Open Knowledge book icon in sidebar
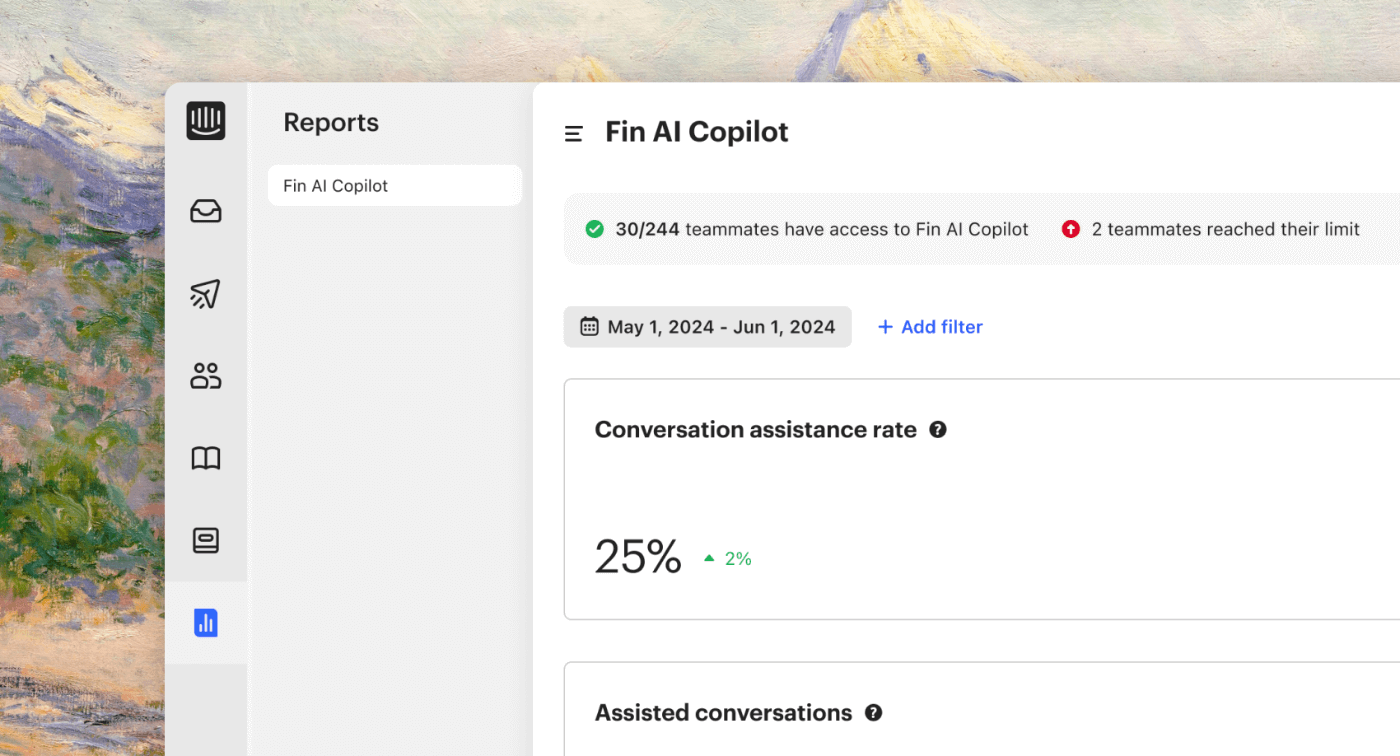The height and width of the screenshot is (756, 1400). (x=205, y=458)
